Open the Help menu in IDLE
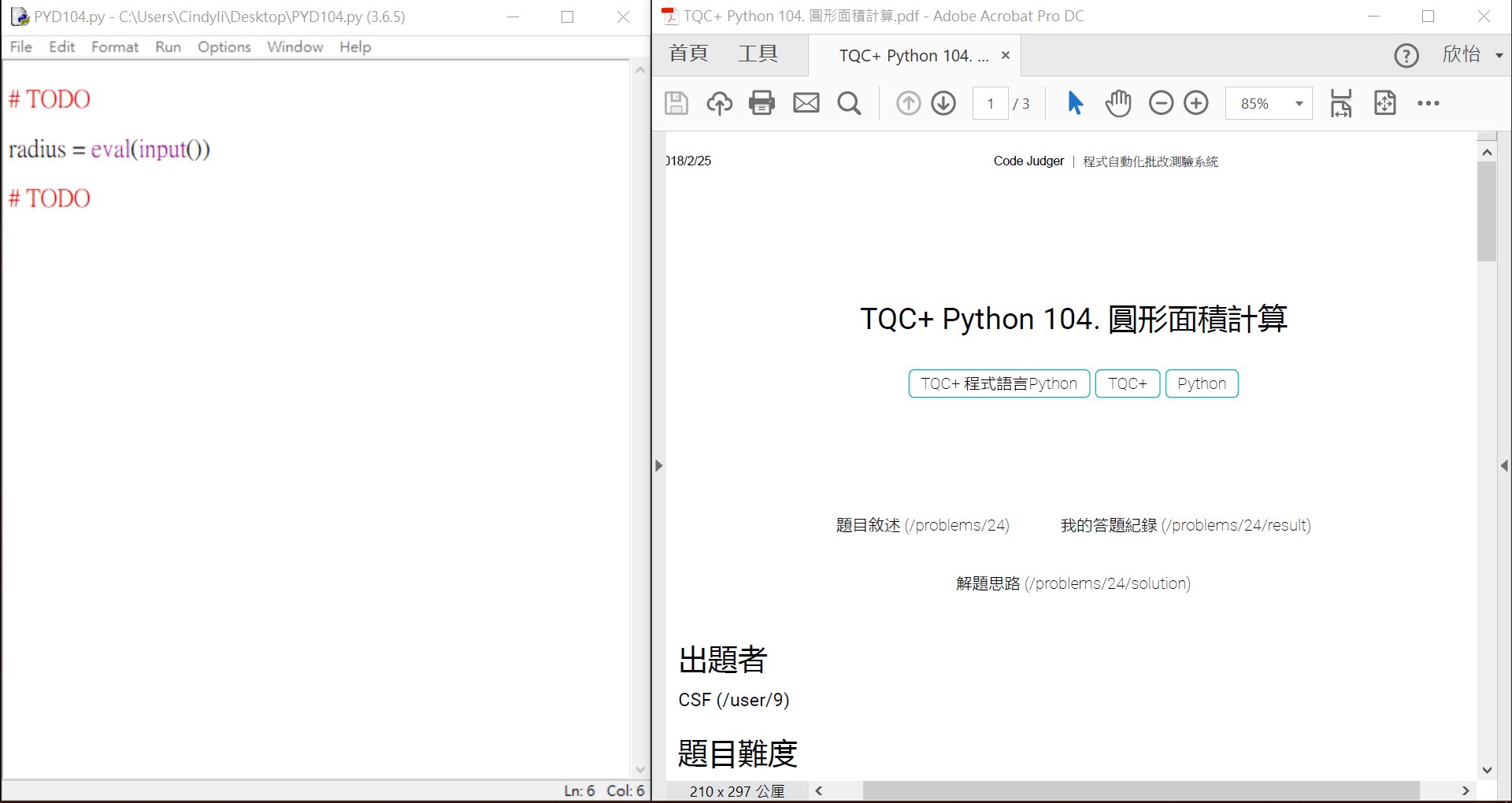 point(355,46)
